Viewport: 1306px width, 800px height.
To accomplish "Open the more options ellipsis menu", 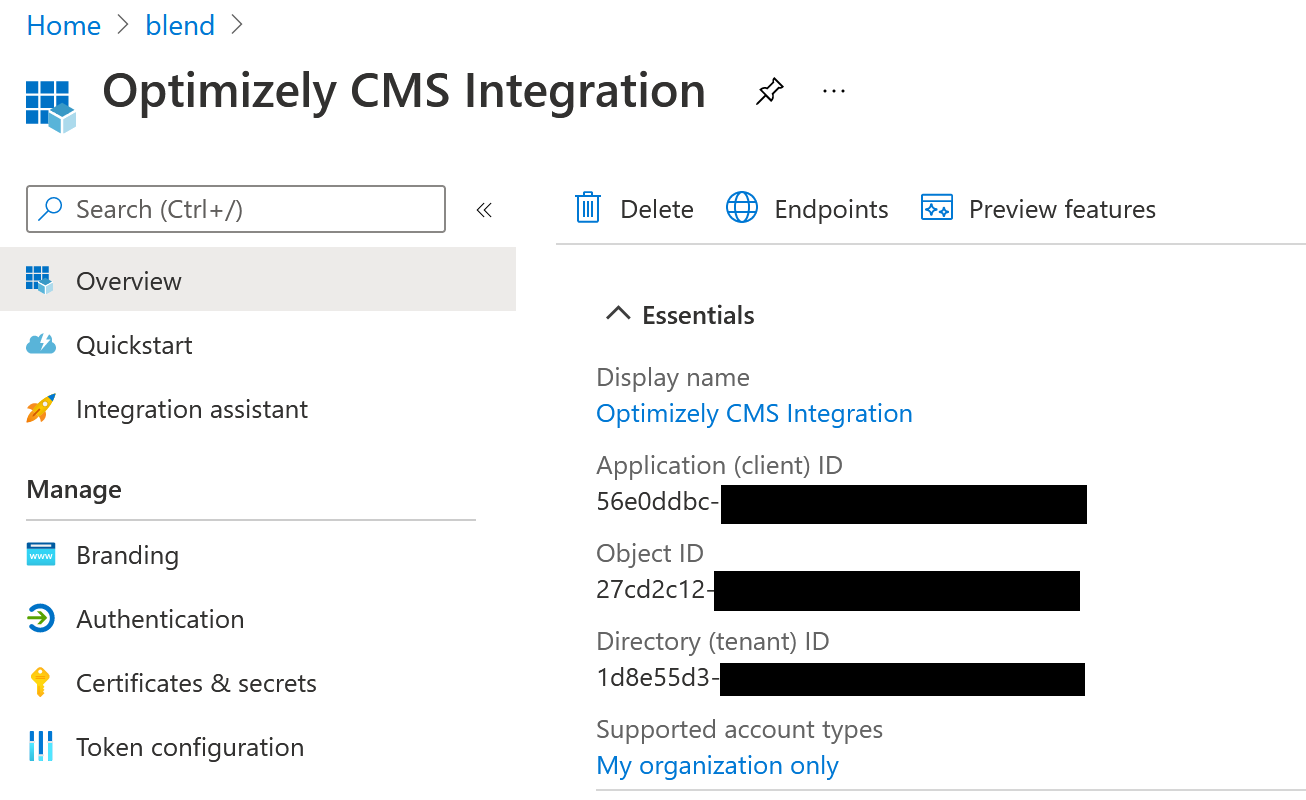I will pyautogui.click(x=833, y=90).
